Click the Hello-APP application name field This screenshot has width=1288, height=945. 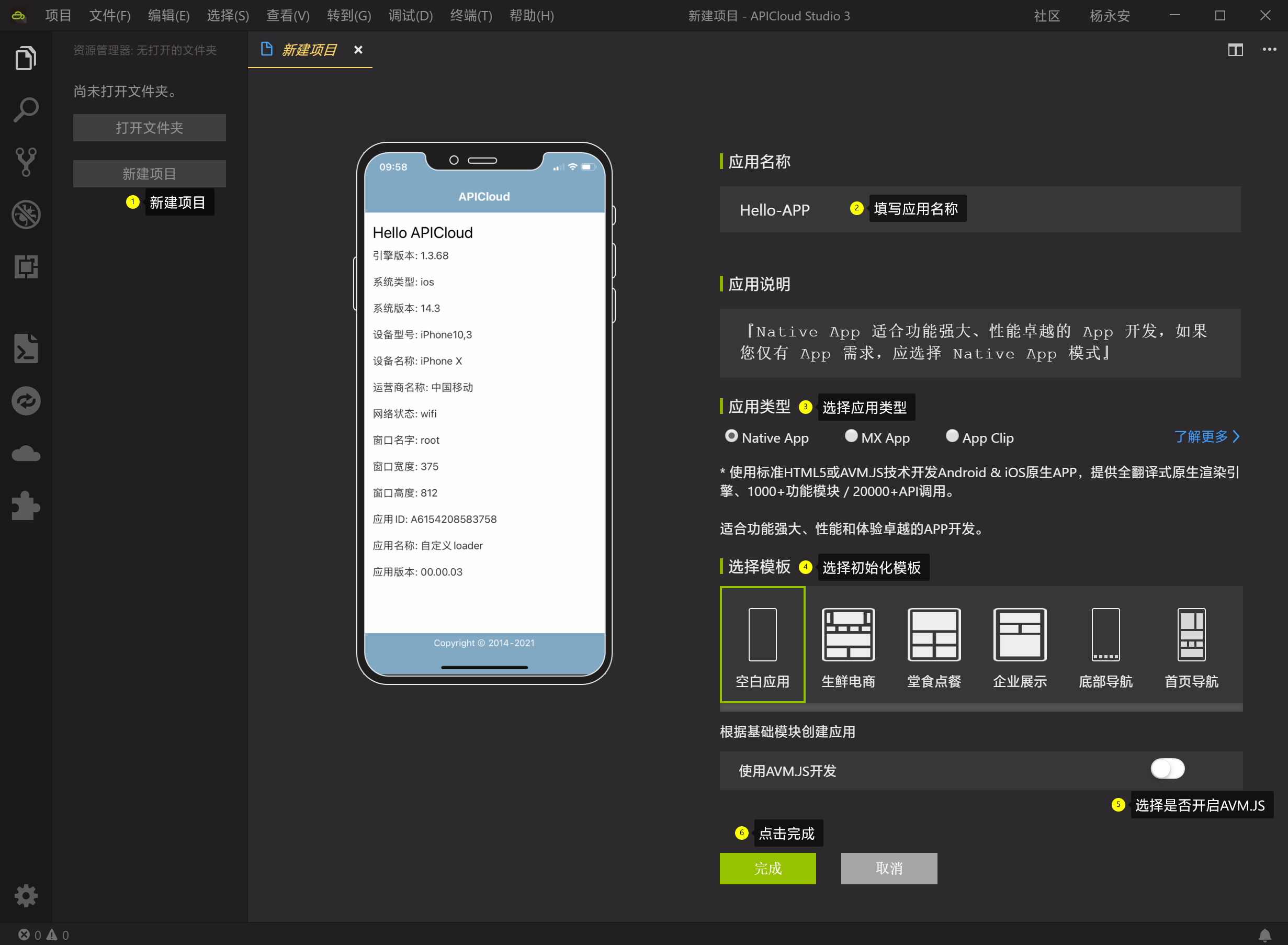click(x=774, y=210)
